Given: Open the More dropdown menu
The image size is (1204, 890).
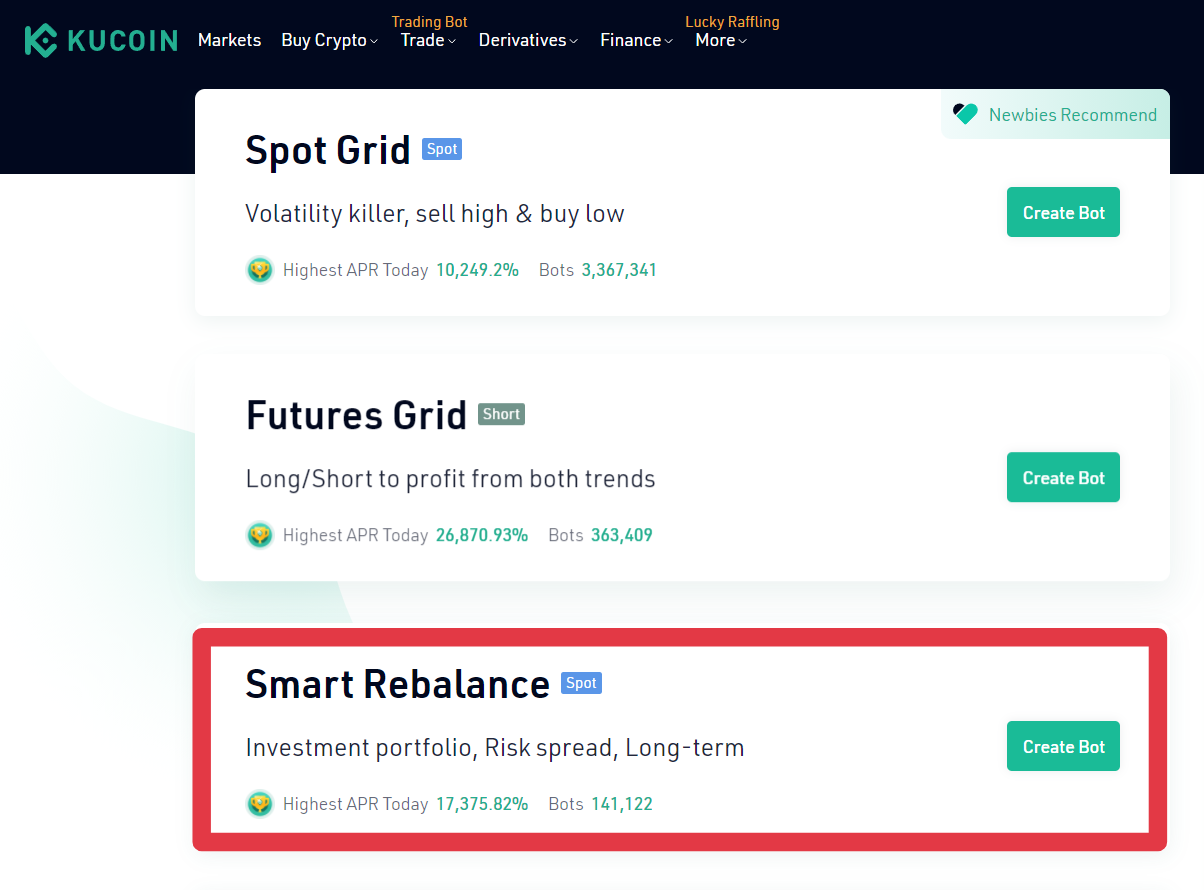Looking at the screenshot, I should coord(721,40).
